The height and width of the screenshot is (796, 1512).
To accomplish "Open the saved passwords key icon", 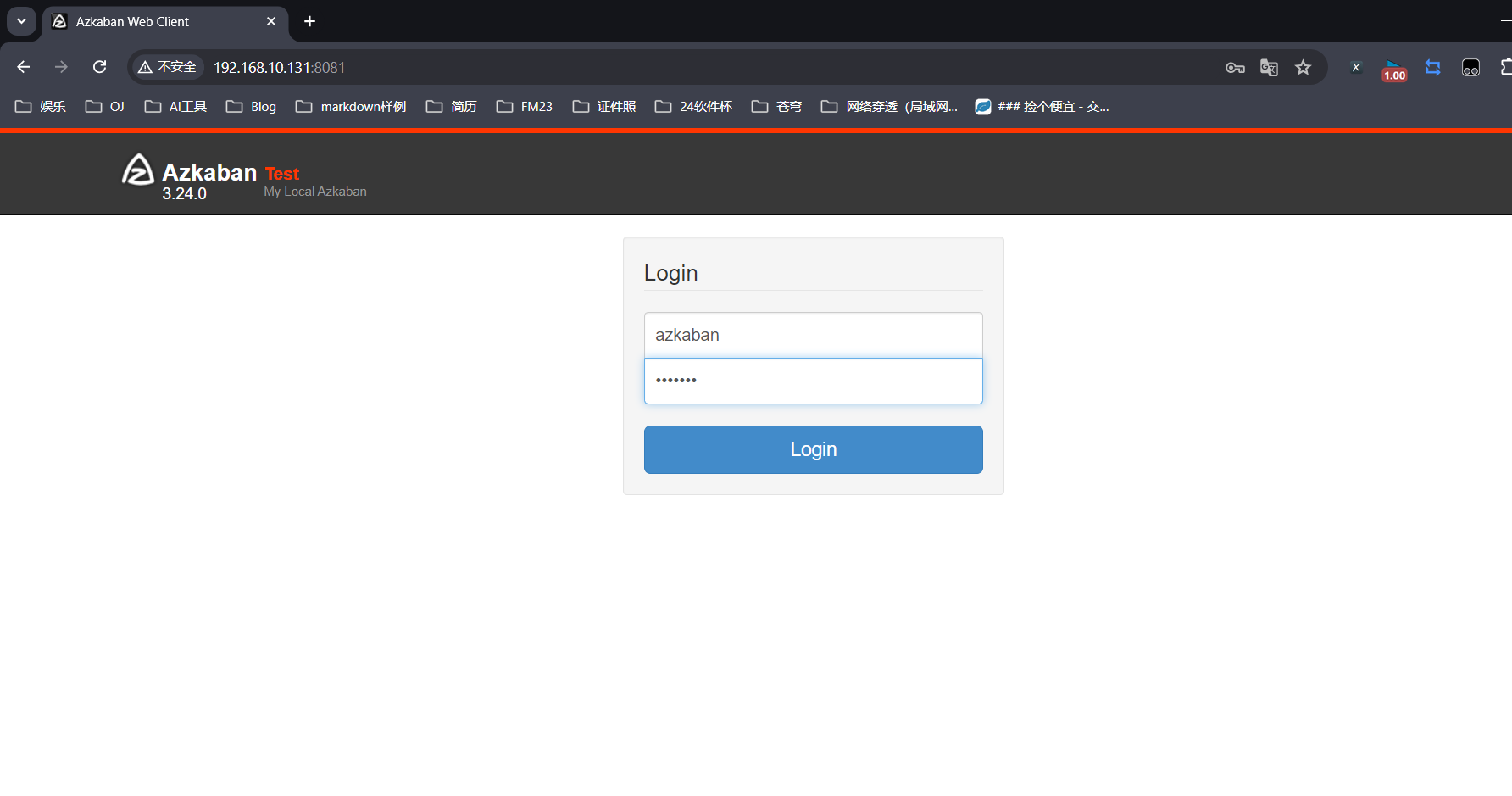I will click(1235, 68).
